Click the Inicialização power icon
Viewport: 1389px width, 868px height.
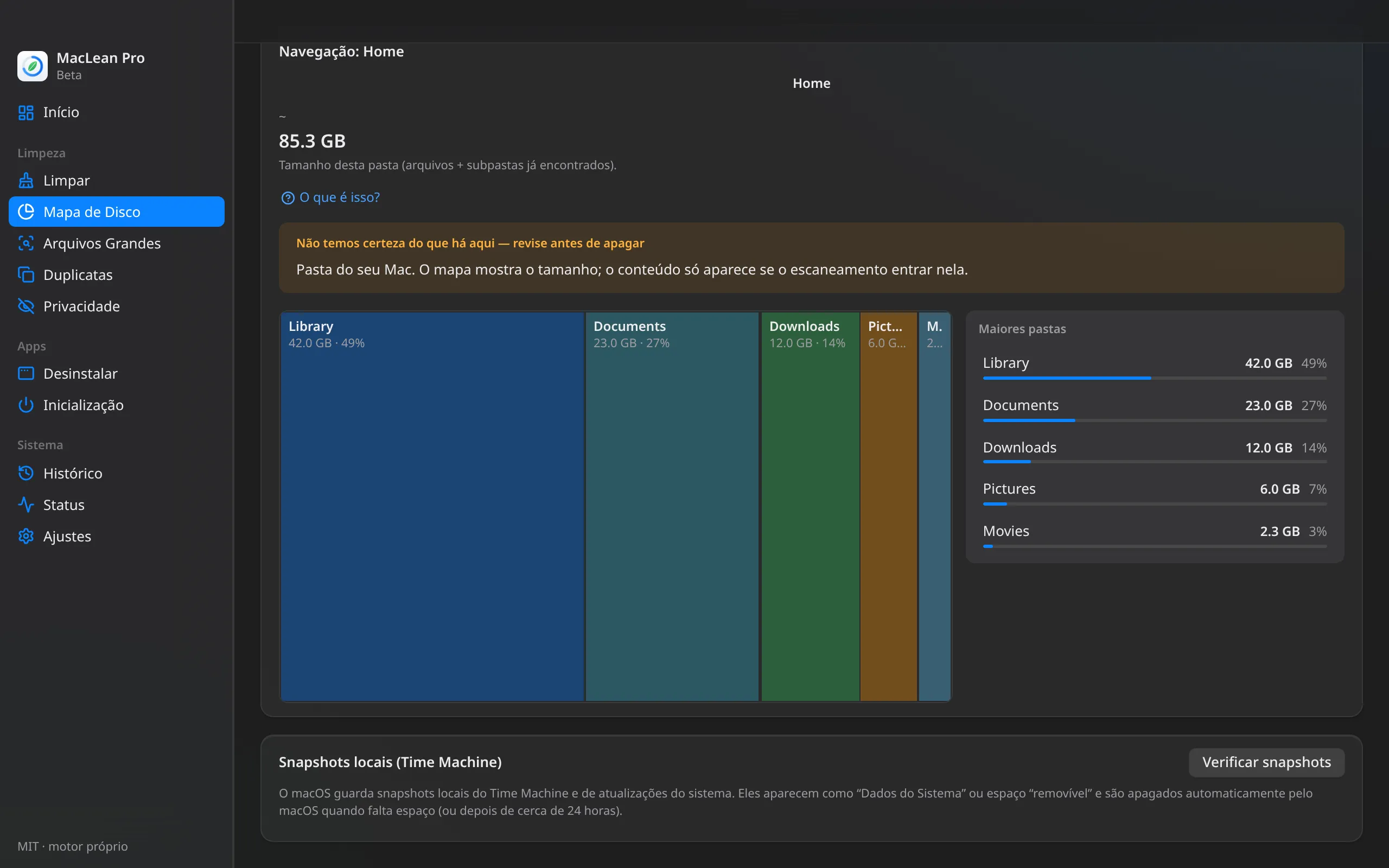(x=26, y=405)
